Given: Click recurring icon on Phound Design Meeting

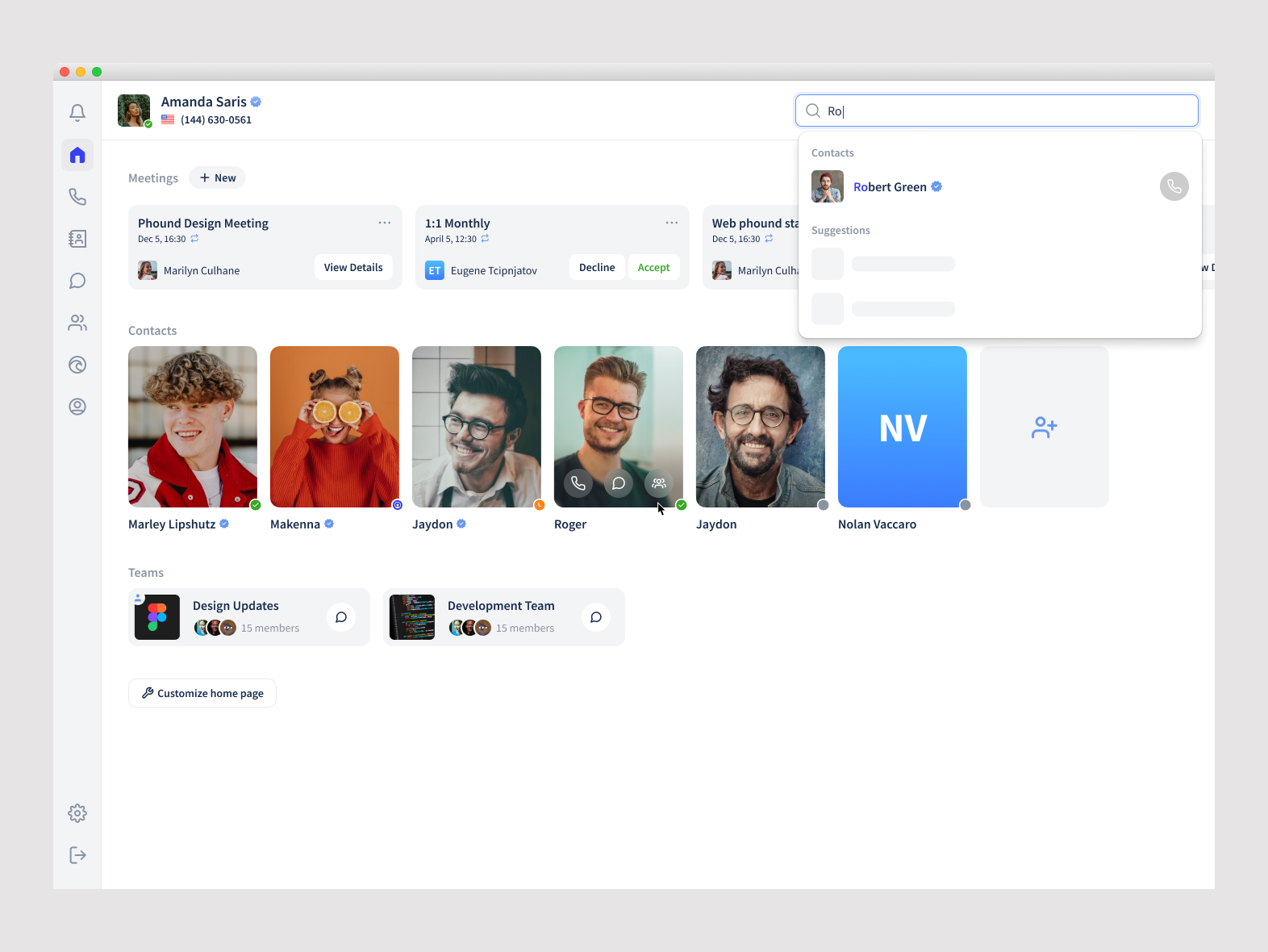Looking at the screenshot, I should [x=194, y=239].
